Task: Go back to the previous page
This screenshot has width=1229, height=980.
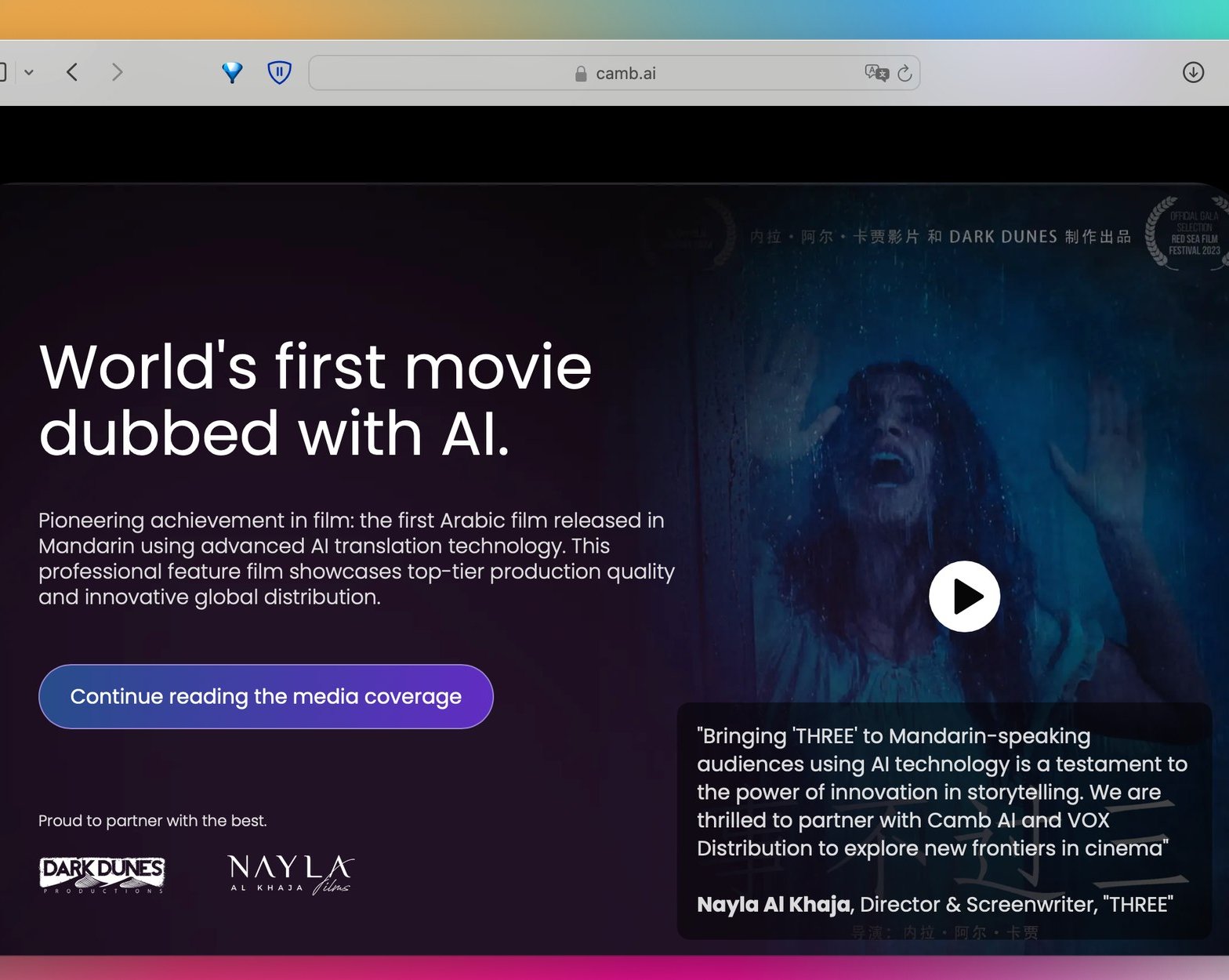Action: click(x=72, y=72)
